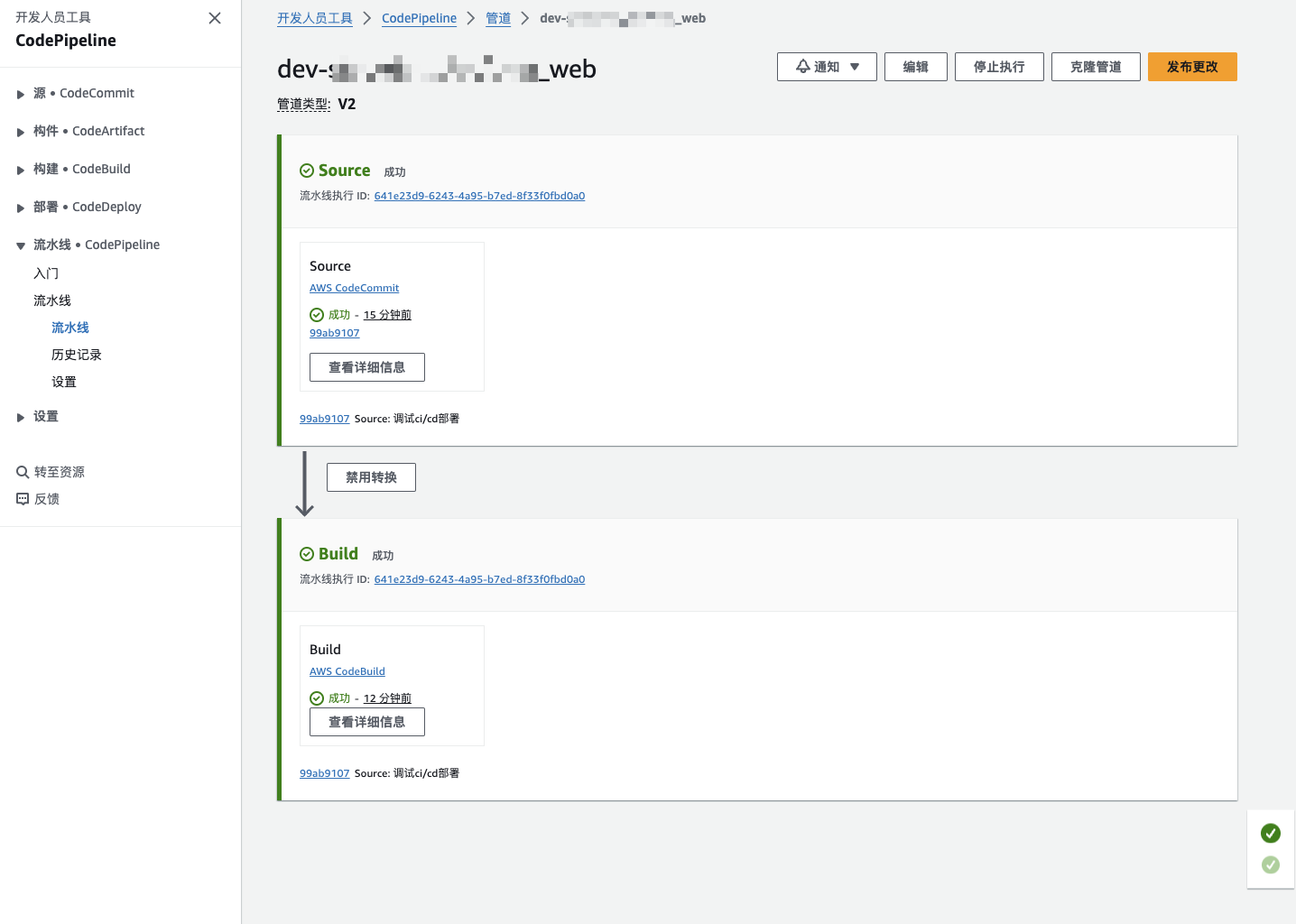
Task: Open 历史记录 in the sidebar
Action: click(x=77, y=355)
